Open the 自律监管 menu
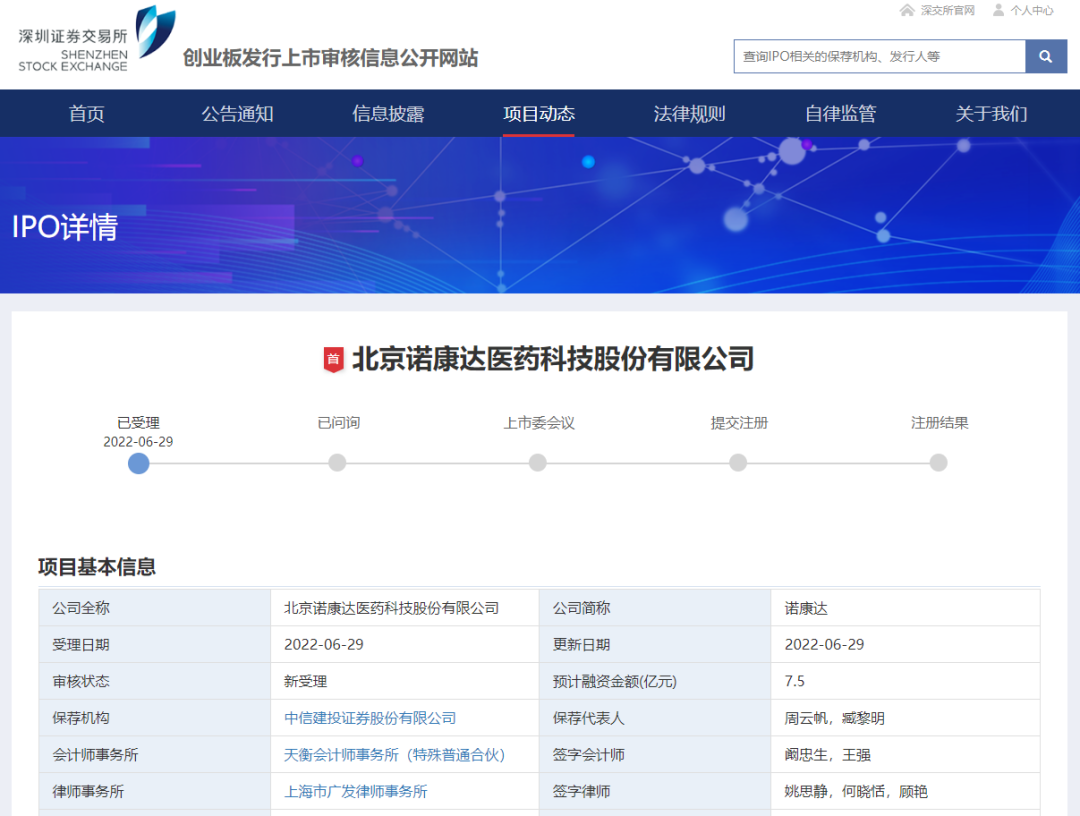Image resolution: width=1080 pixels, height=816 pixels. [x=840, y=114]
